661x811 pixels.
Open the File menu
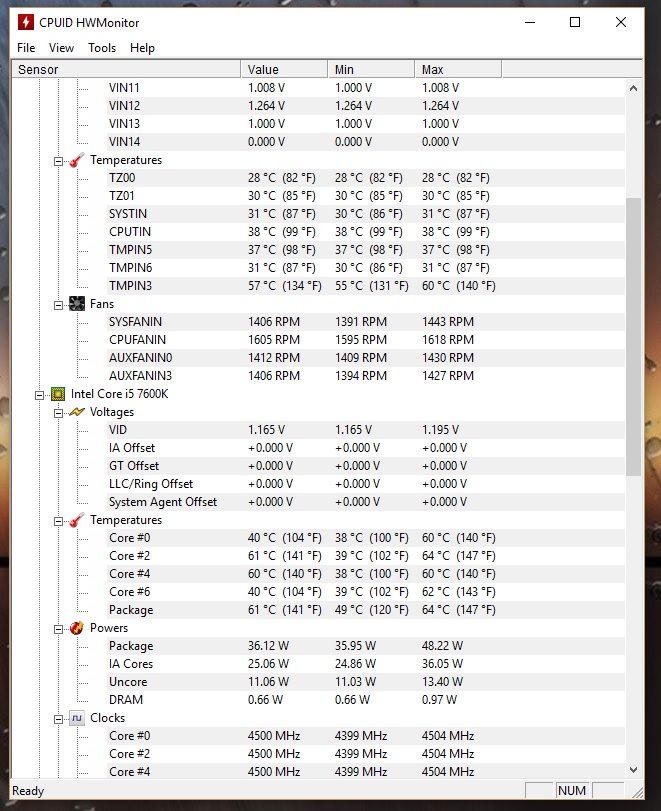26,48
